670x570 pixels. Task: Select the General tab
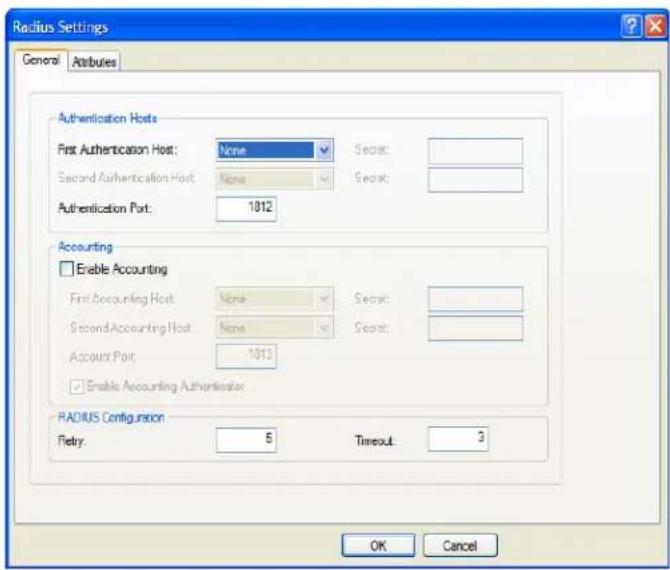click(x=41, y=60)
